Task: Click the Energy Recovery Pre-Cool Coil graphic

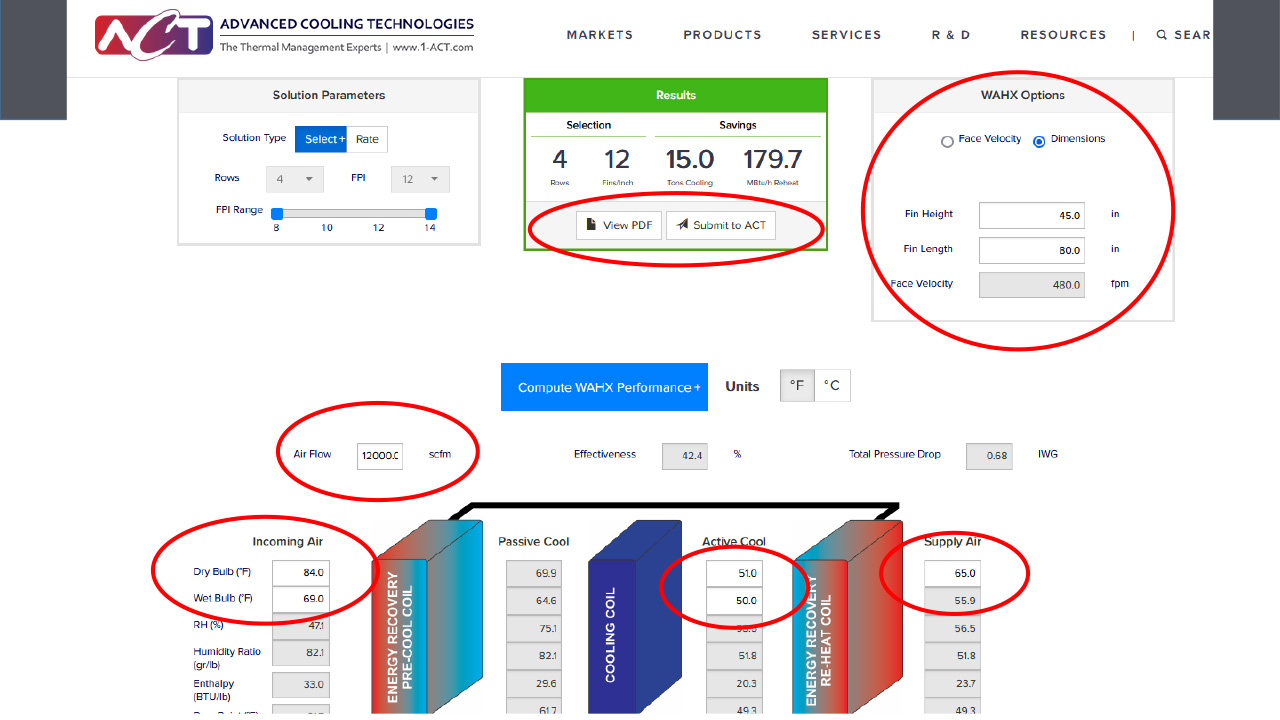Action: pos(427,616)
